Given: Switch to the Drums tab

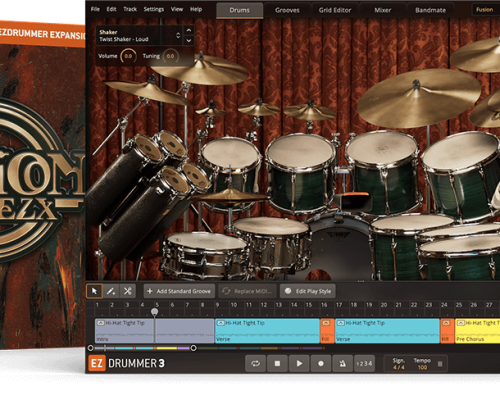Looking at the screenshot, I should 239,10.
